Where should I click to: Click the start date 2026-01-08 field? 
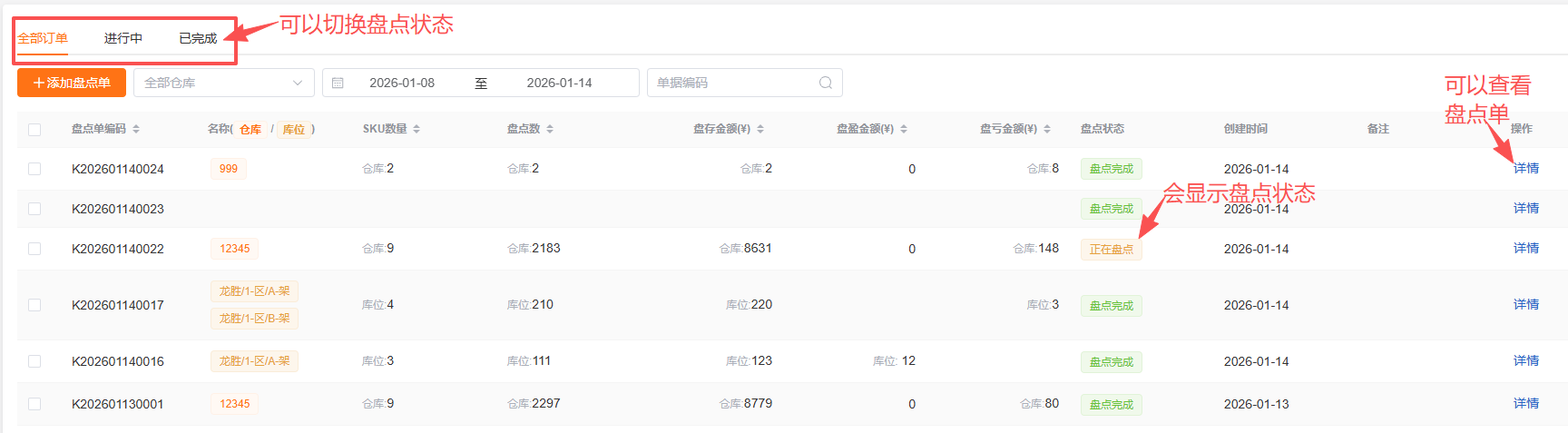(x=402, y=83)
